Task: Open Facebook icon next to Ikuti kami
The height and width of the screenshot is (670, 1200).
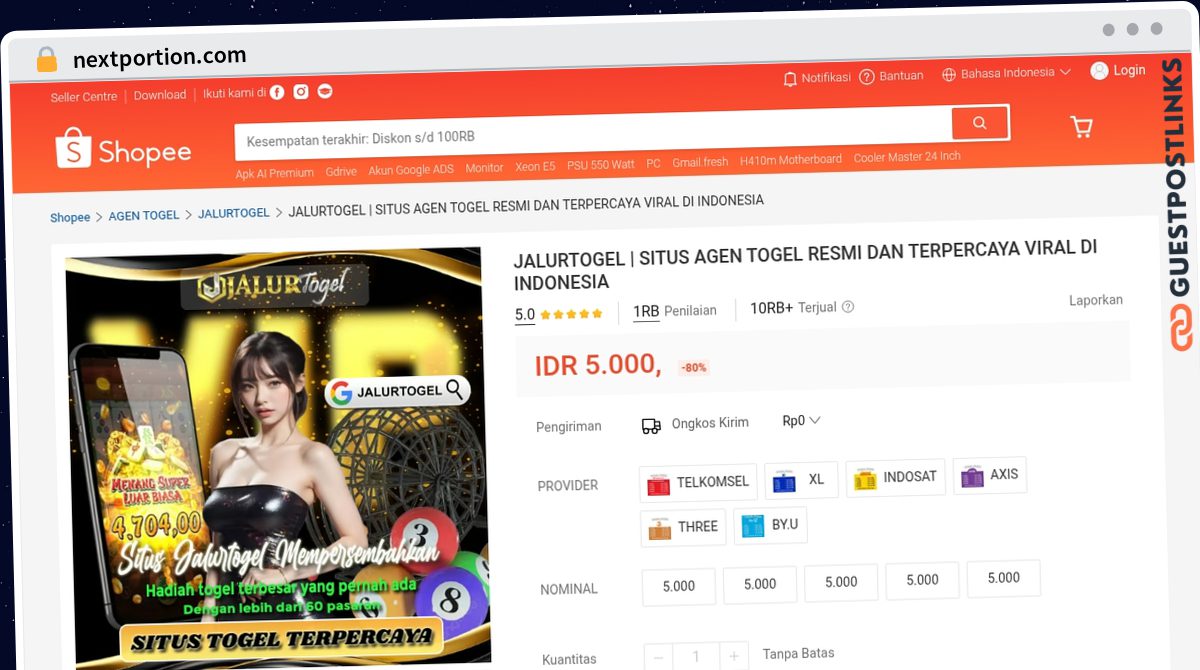Action: pyautogui.click(x=277, y=92)
